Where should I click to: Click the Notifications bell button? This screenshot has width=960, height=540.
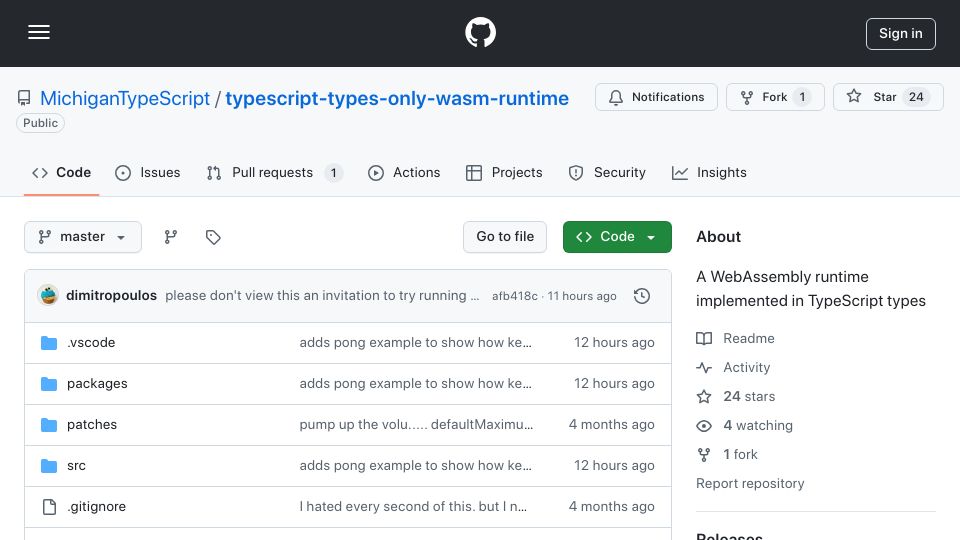(x=656, y=97)
